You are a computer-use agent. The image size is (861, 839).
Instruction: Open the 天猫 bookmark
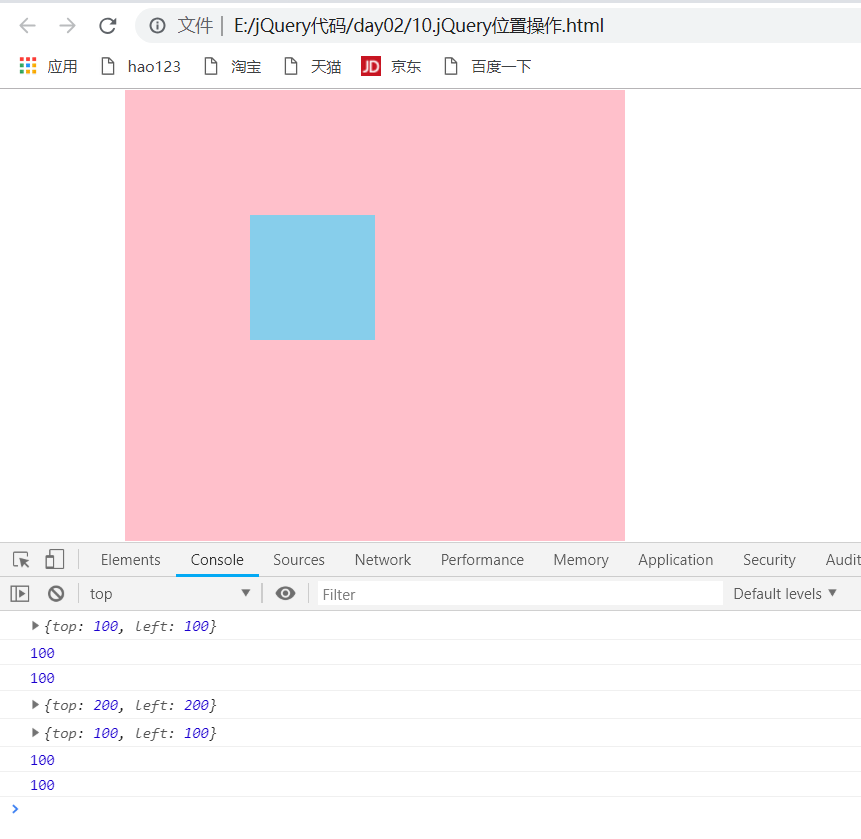tap(313, 66)
